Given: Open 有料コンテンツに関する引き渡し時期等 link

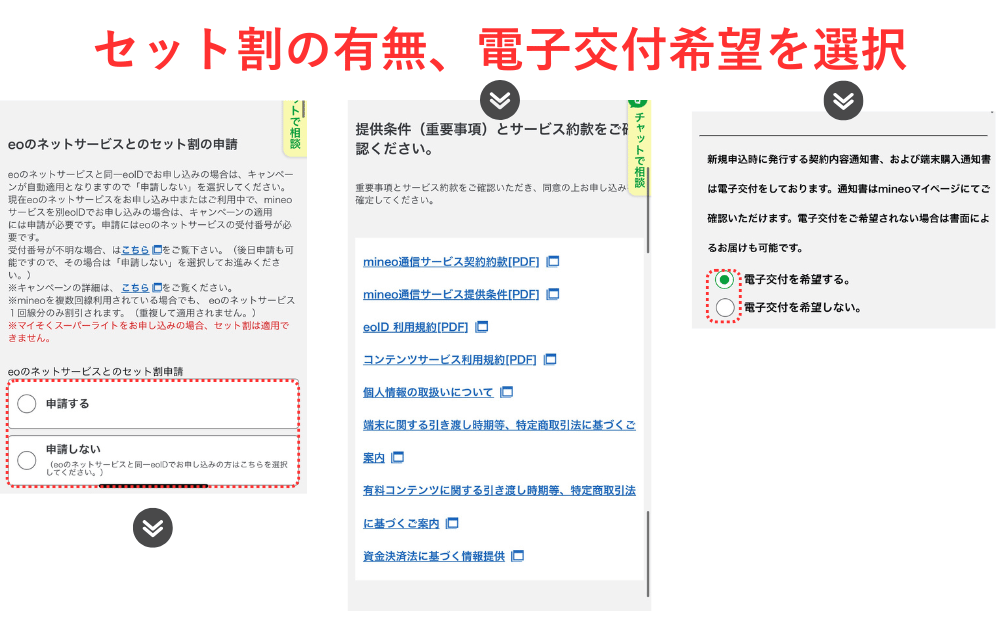Looking at the screenshot, I should tap(499, 490).
